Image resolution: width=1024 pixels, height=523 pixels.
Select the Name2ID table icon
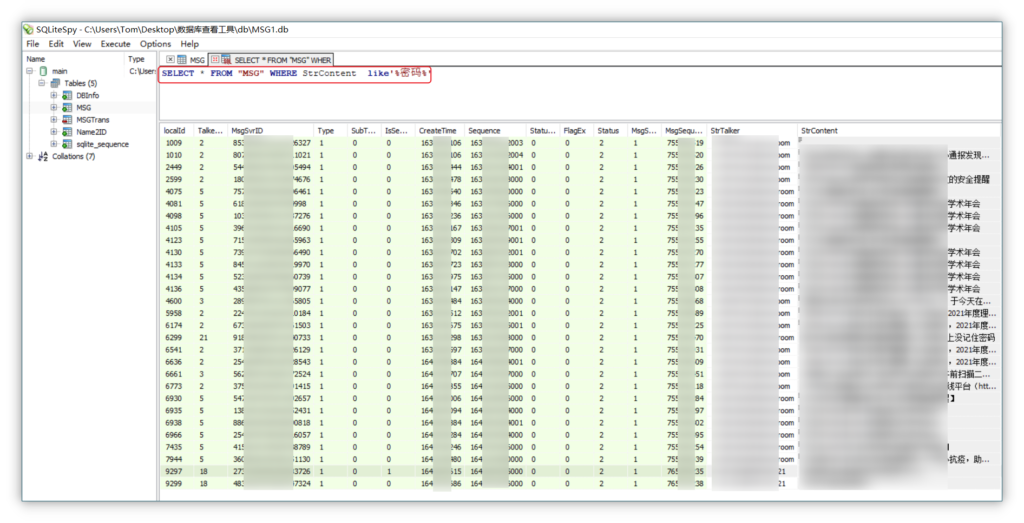pyautogui.click(x=67, y=132)
